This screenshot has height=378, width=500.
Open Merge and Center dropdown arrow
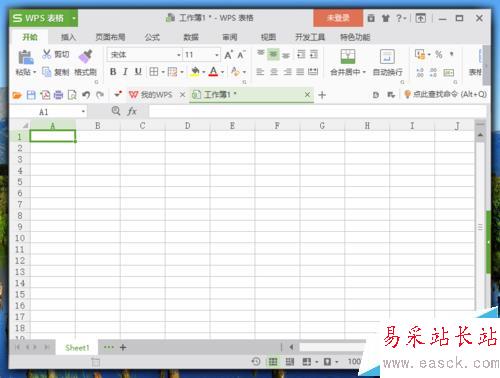(364, 72)
